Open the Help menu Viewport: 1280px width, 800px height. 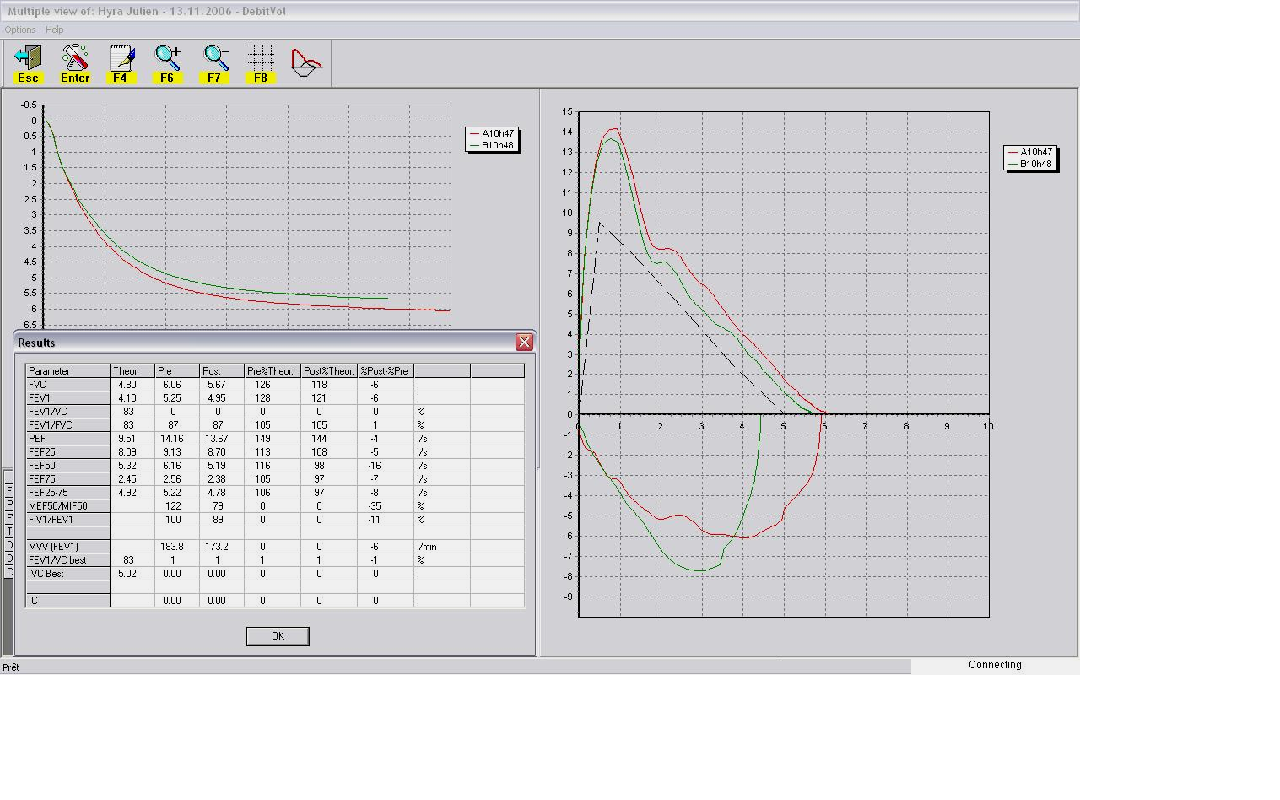(54, 30)
